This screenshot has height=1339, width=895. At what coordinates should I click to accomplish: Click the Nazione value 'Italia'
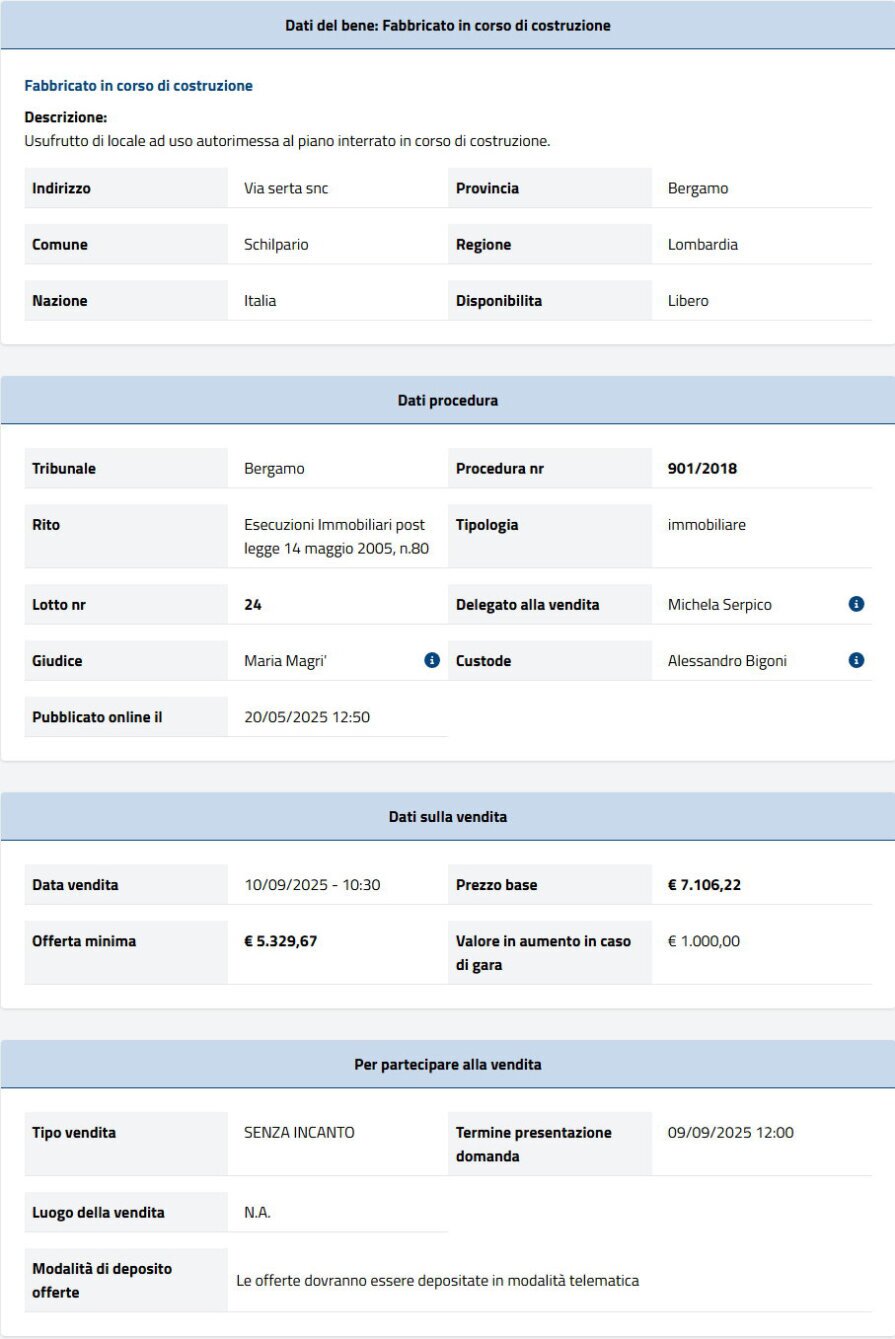click(260, 300)
